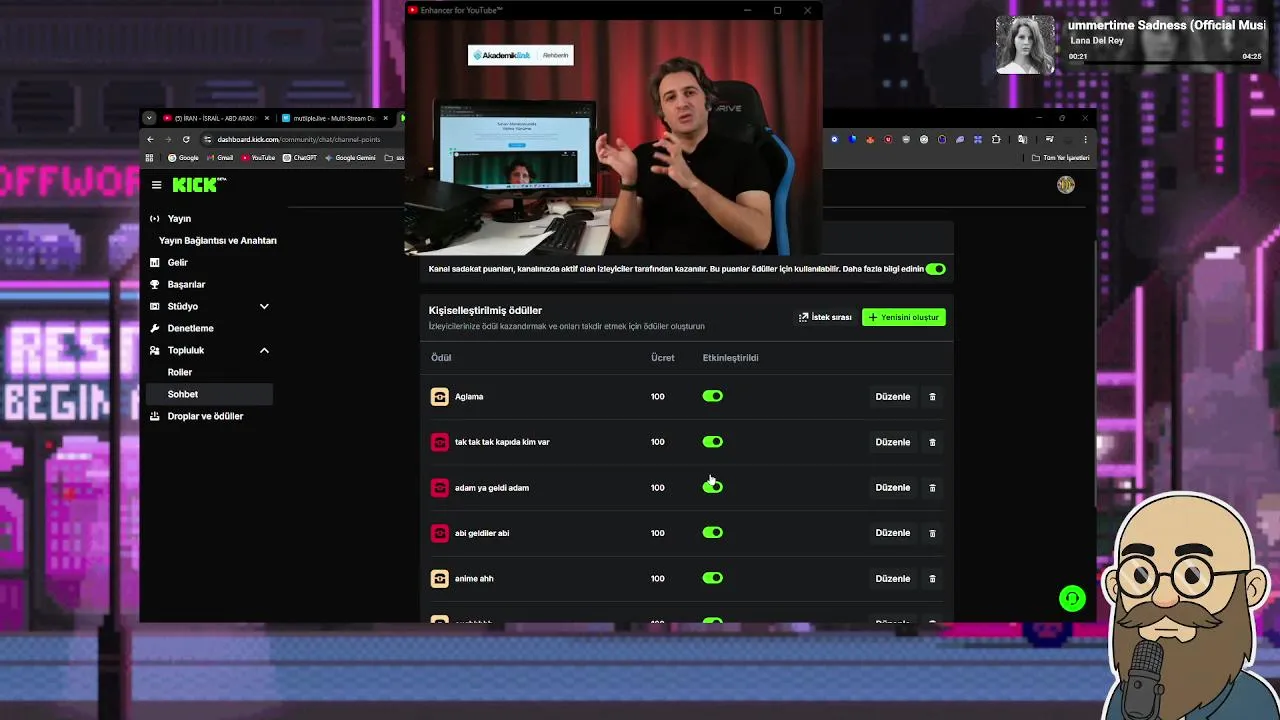Open the Gmail bookmark
Screen dimensions: 1280x720
220,158
